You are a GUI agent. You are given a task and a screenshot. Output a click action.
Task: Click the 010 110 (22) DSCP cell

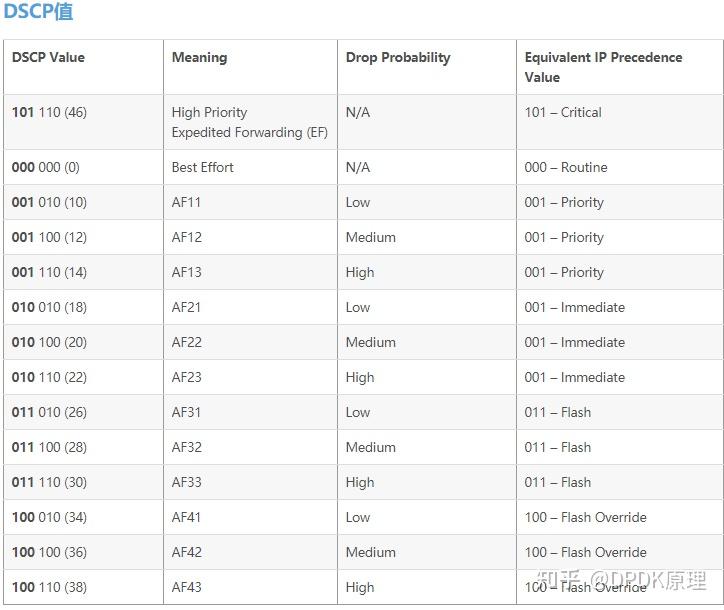[x=49, y=378]
